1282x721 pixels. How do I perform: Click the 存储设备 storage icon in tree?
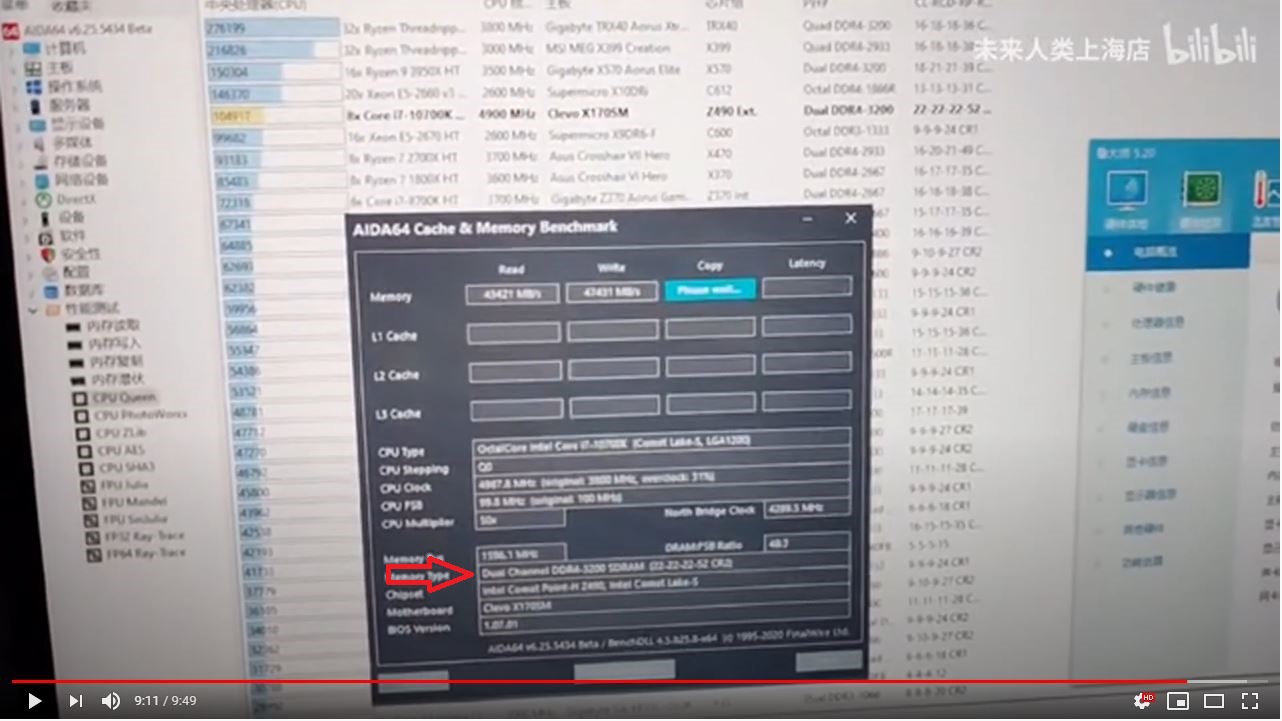pyautogui.click(x=41, y=162)
